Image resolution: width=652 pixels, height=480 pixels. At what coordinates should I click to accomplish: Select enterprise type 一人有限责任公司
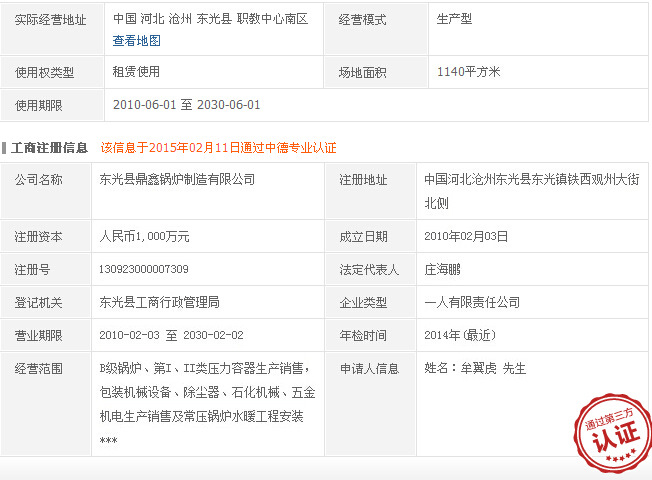coord(472,302)
